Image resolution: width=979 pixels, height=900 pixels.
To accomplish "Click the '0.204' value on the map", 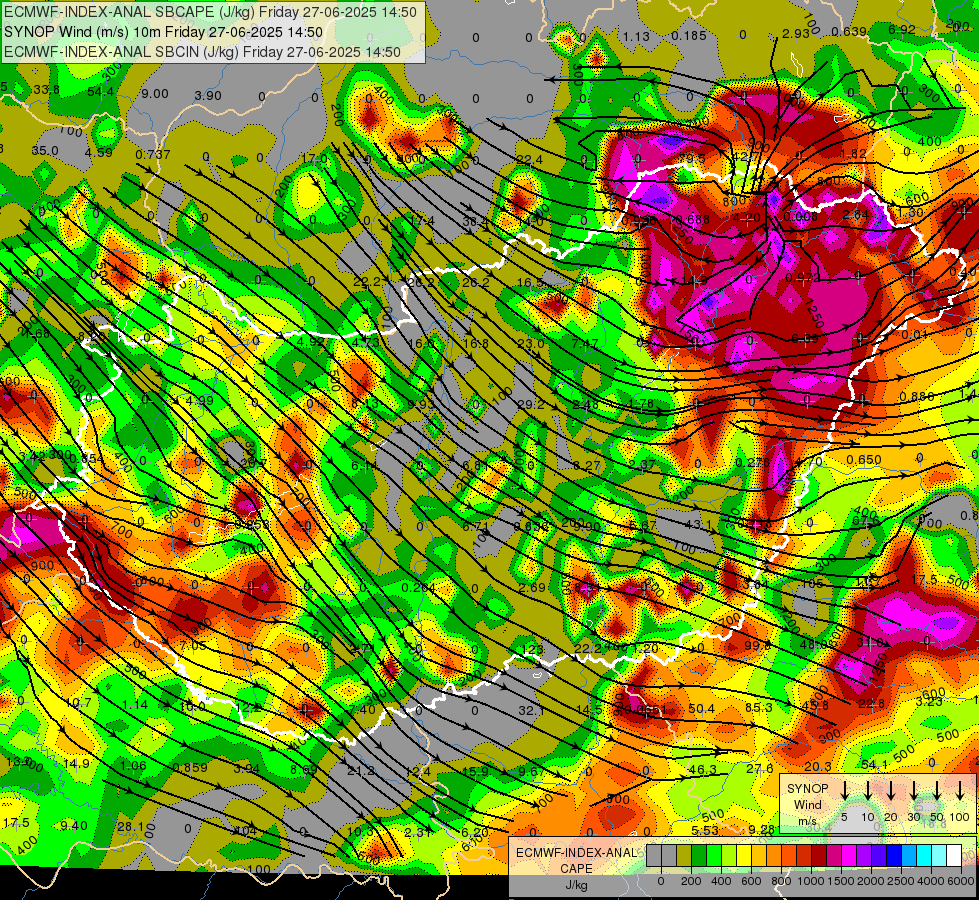I will [418, 588].
